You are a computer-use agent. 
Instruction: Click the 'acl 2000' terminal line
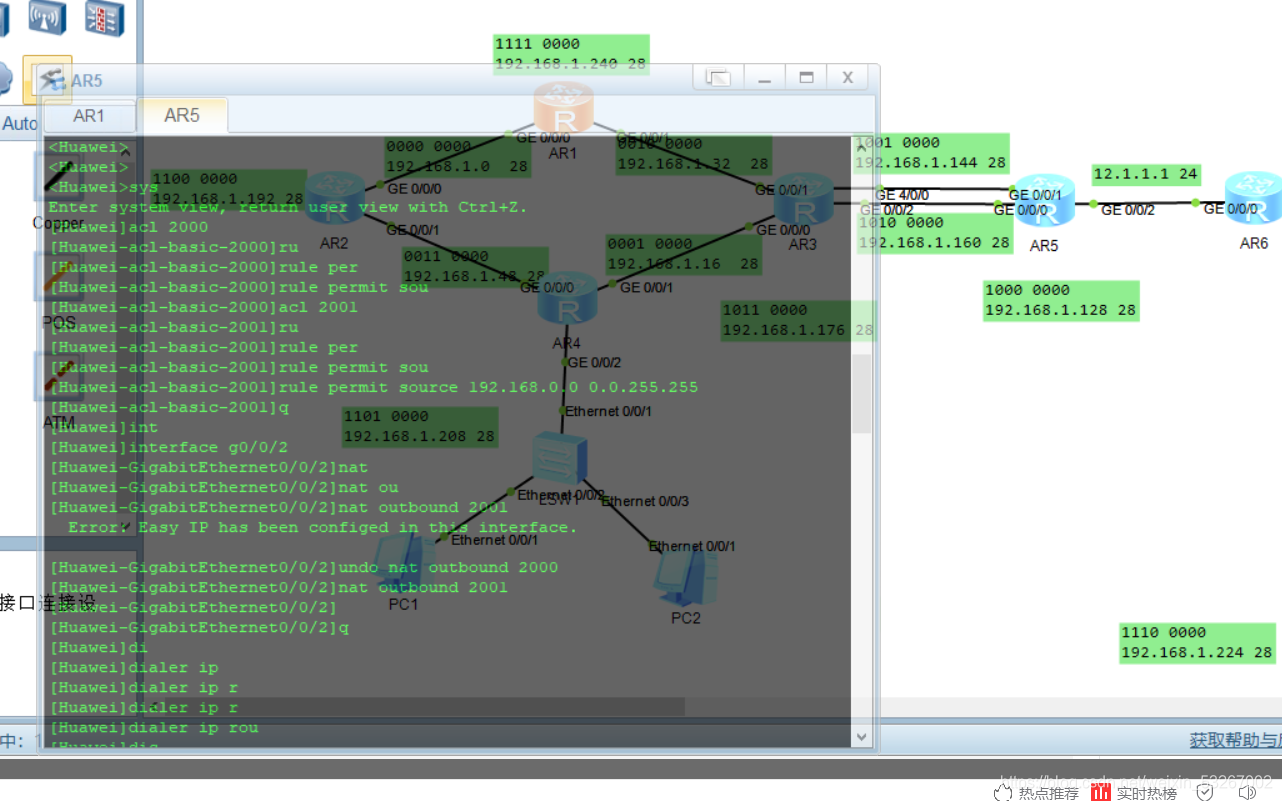(x=129, y=227)
